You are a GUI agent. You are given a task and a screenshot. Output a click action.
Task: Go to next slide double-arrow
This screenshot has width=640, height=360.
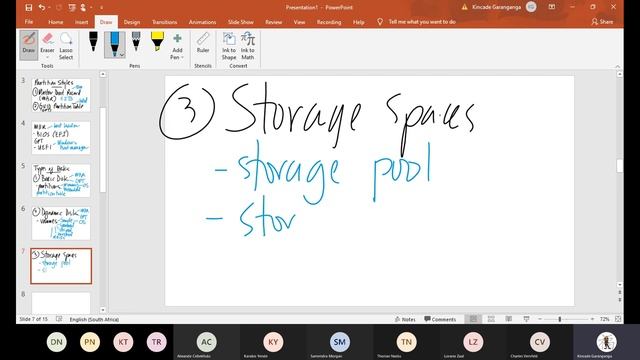[x=620, y=300]
